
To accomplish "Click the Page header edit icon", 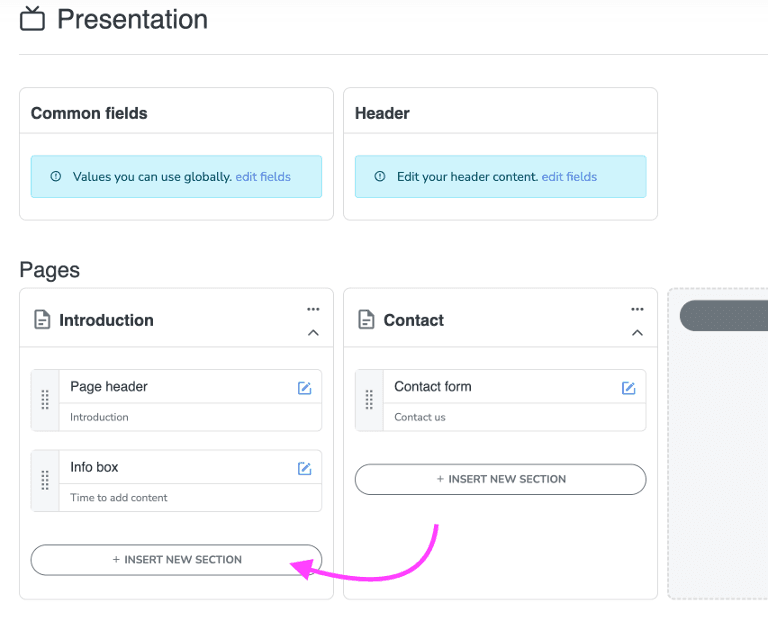I will tap(305, 388).
